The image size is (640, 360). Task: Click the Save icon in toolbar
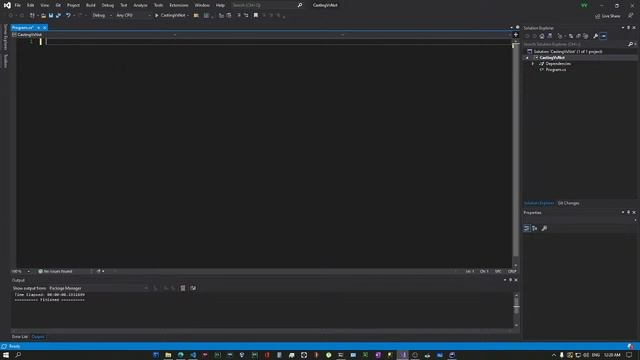coord(51,16)
